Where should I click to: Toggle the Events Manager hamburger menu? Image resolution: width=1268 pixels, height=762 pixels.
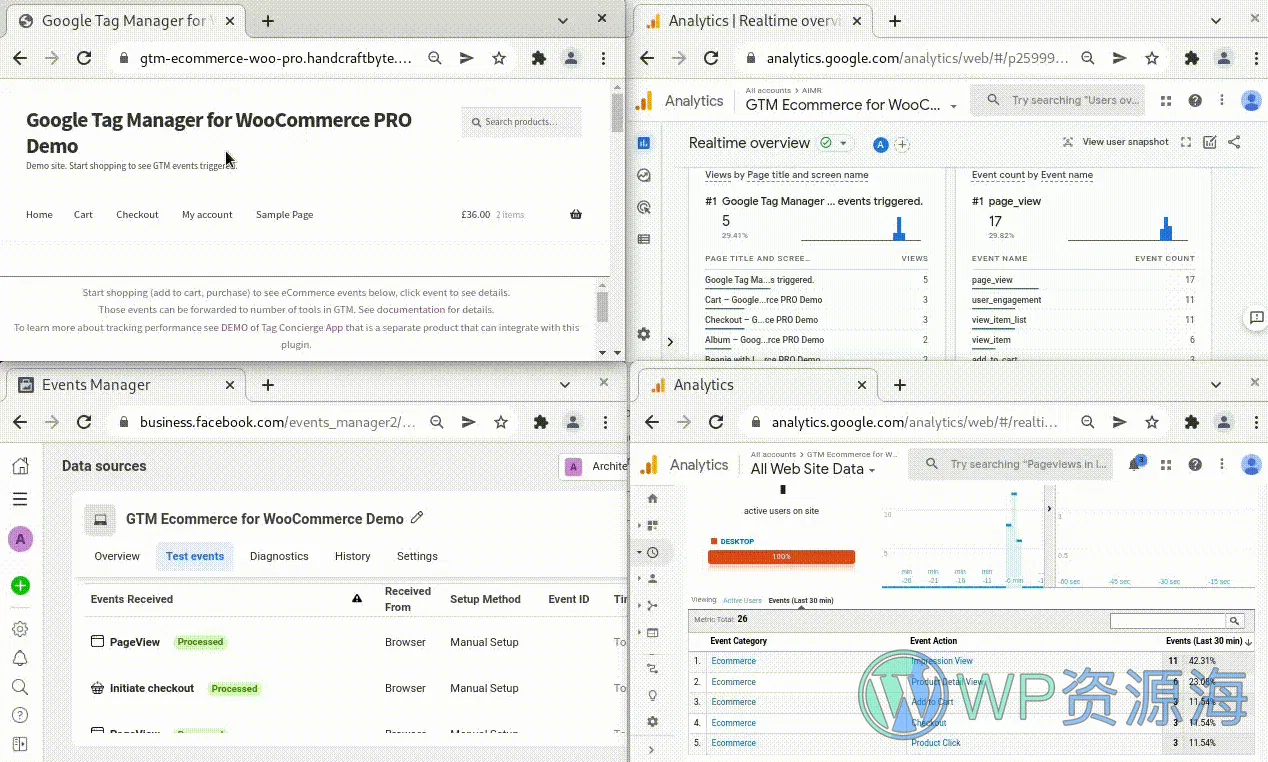tap(20, 499)
